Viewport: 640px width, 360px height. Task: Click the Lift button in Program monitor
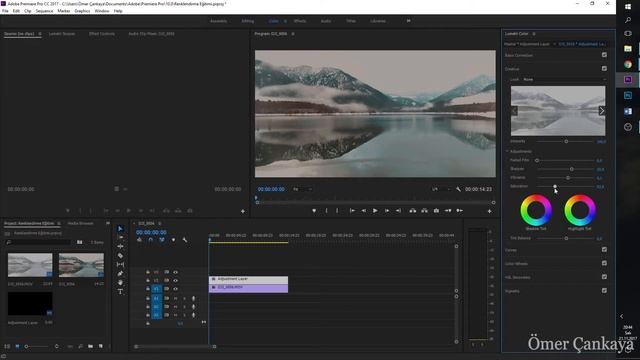pos(413,211)
